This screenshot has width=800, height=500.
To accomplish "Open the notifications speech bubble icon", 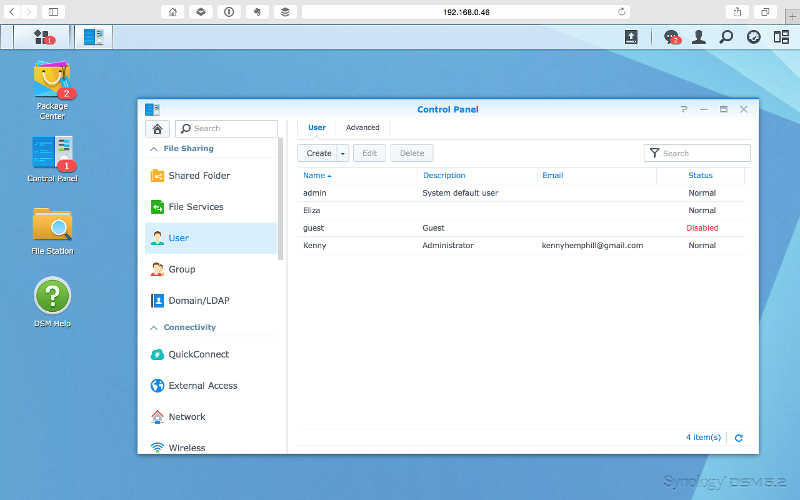I will point(671,37).
